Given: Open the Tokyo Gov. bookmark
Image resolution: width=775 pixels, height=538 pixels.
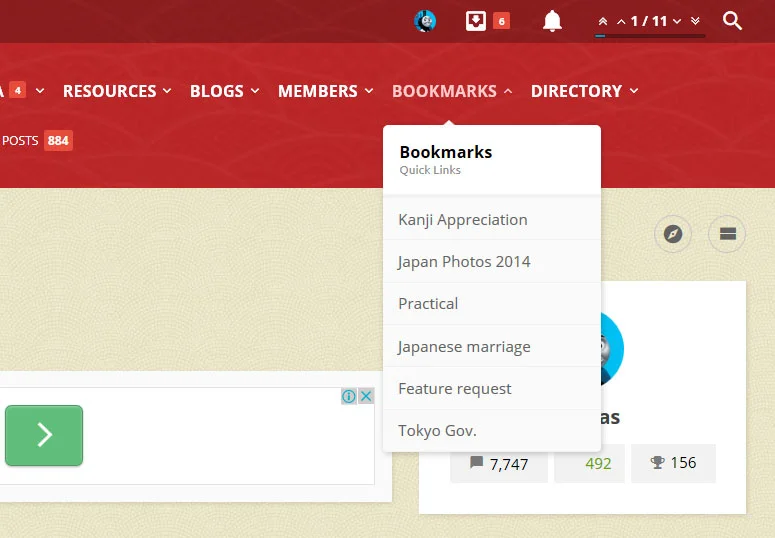Looking at the screenshot, I should pyautogui.click(x=492, y=431).
